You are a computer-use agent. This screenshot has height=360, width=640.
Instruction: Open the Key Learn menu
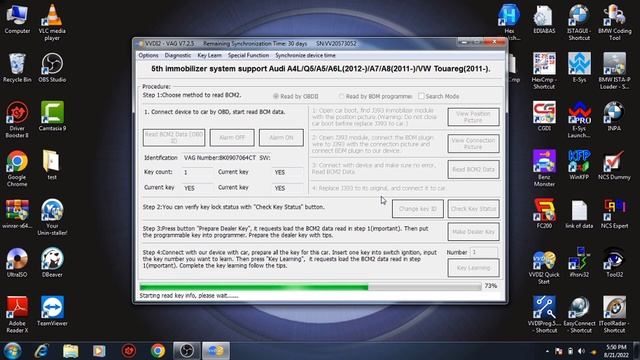pyautogui.click(x=209, y=56)
